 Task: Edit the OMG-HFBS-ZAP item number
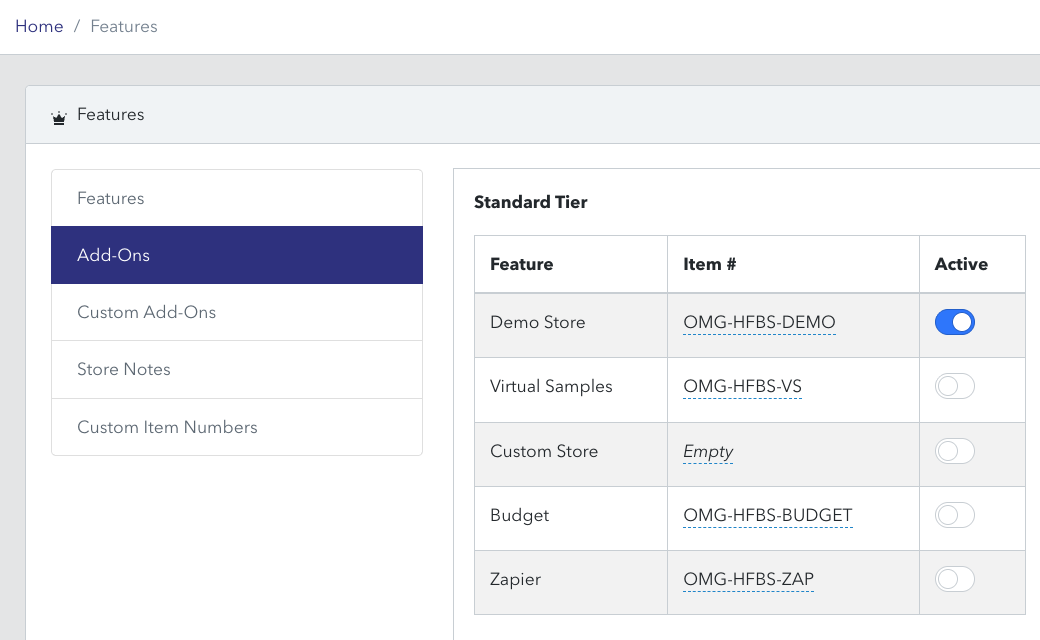(748, 580)
